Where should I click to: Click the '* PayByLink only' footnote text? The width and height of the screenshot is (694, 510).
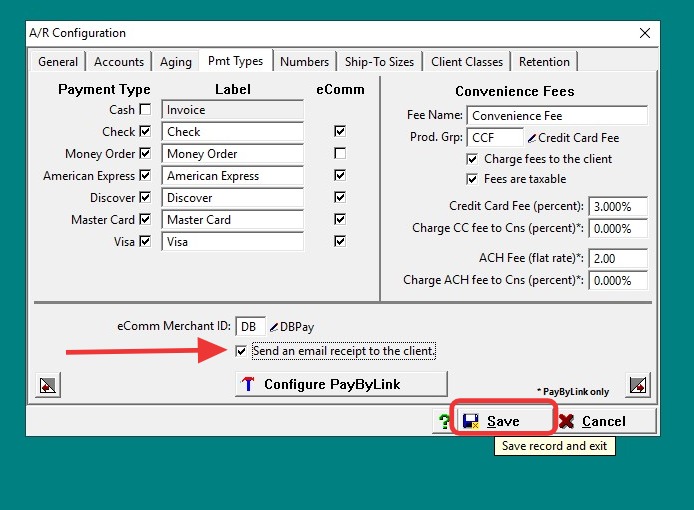(x=573, y=392)
